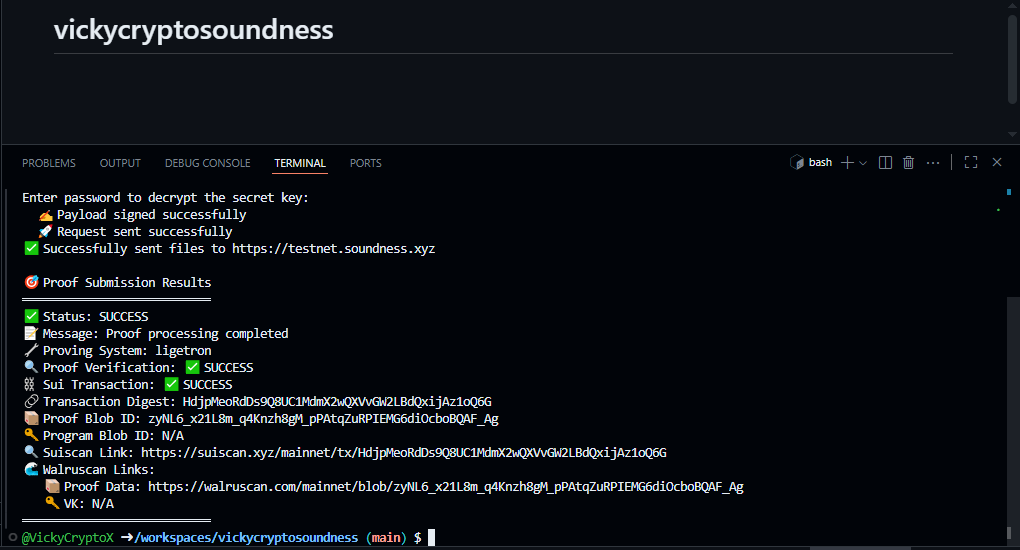Switch to the PORTS tab
Image resolution: width=1020 pixels, height=550 pixels.
[x=366, y=163]
